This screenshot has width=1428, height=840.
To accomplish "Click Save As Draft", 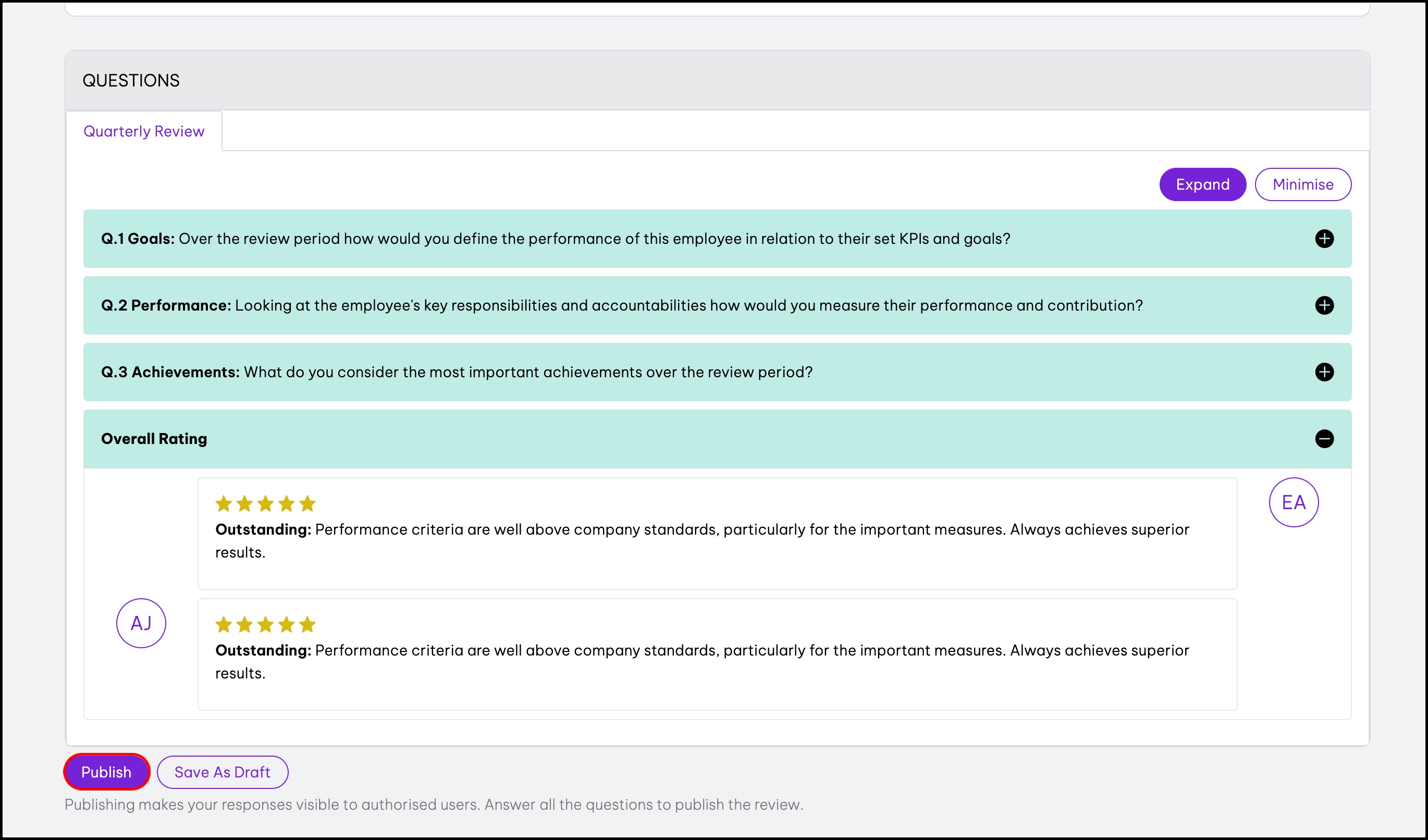I will click(222, 771).
